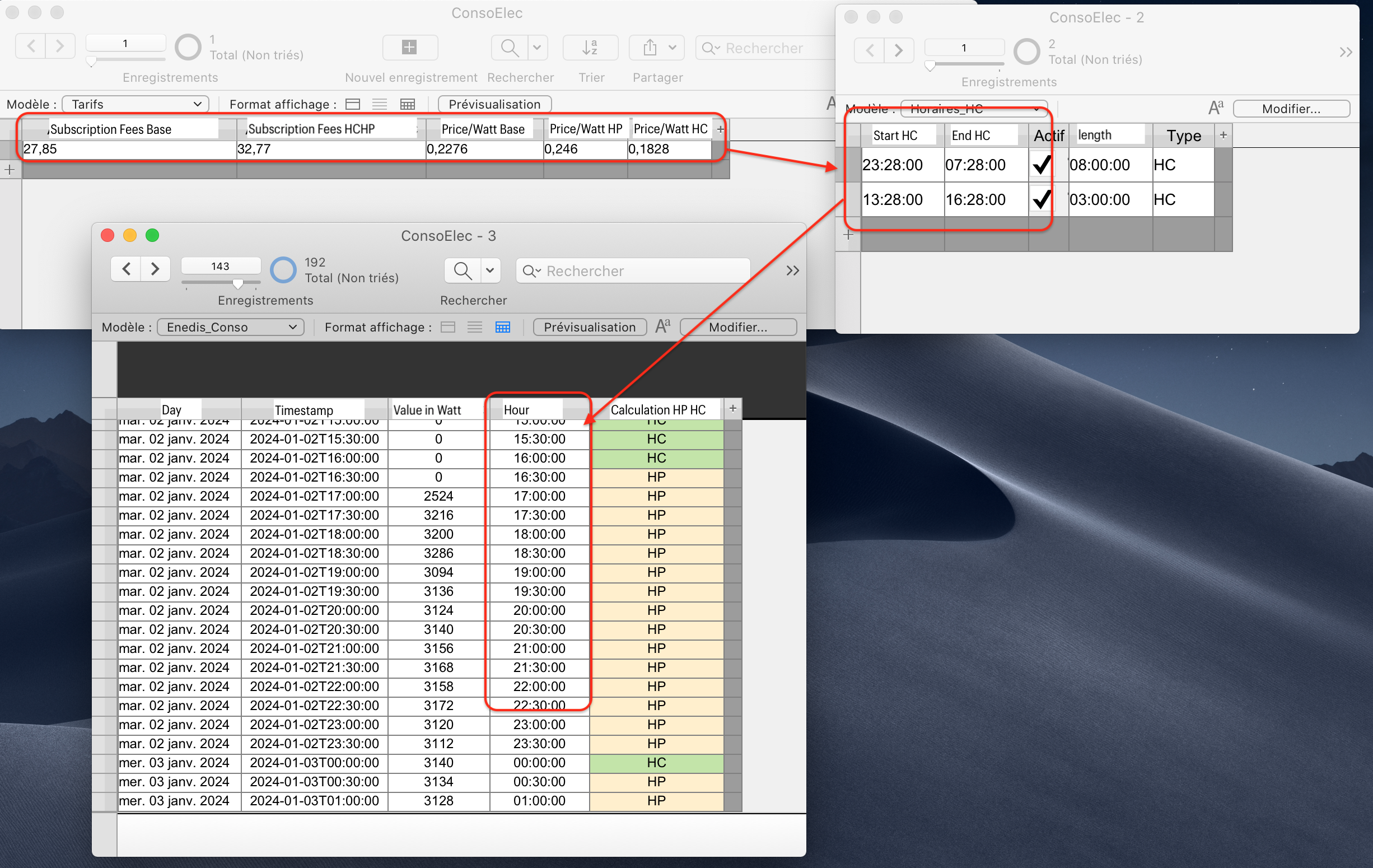Click the Sort (Trier) icon
Viewport: 1373px width, 868px height.
[590, 48]
